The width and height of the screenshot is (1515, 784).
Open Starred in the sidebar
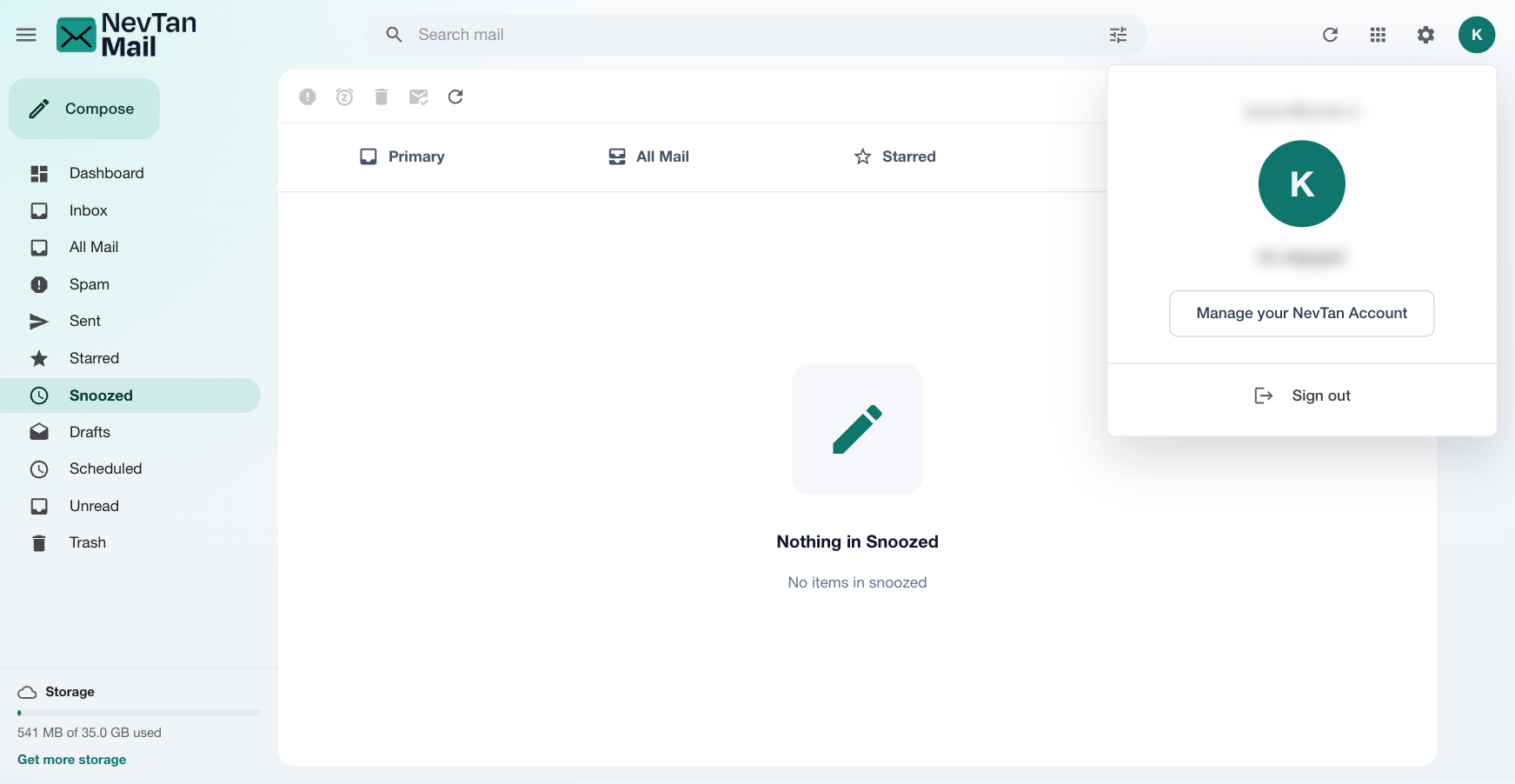click(x=130, y=358)
